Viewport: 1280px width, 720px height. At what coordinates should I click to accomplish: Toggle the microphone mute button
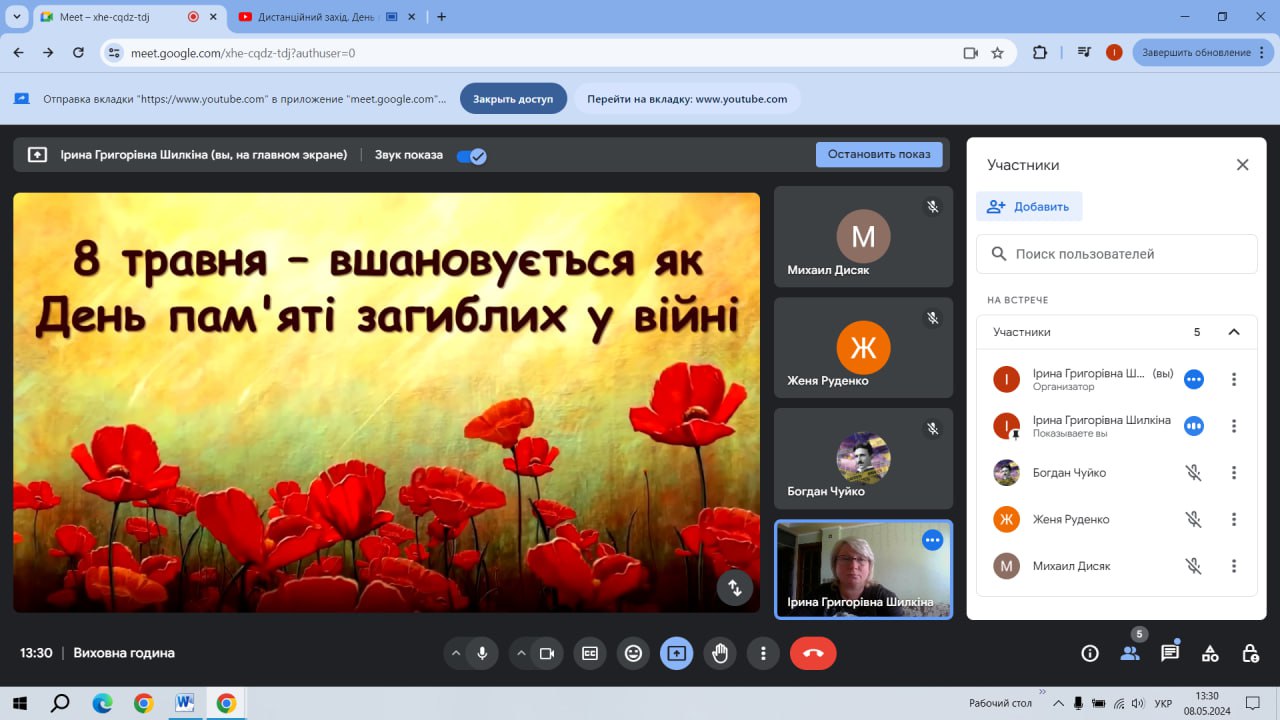(482, 653)
